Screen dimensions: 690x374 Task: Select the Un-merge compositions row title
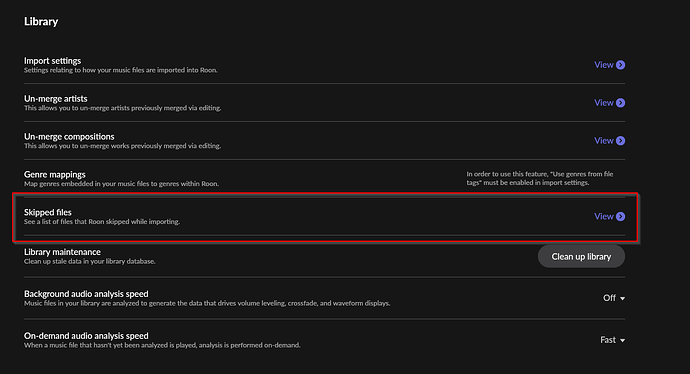point(69,136)
